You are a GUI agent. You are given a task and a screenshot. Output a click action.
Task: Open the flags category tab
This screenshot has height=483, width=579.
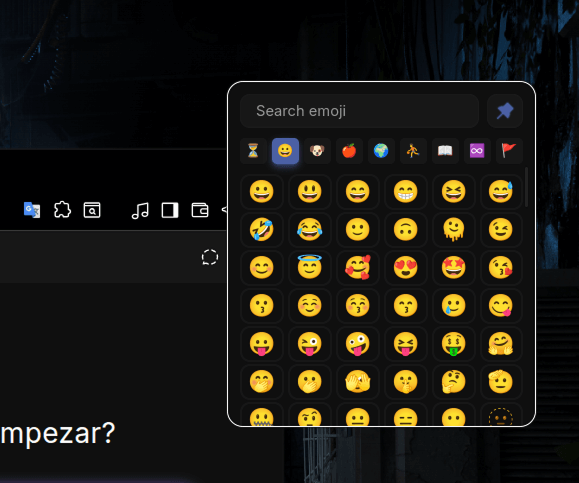[x=509, y=151]
